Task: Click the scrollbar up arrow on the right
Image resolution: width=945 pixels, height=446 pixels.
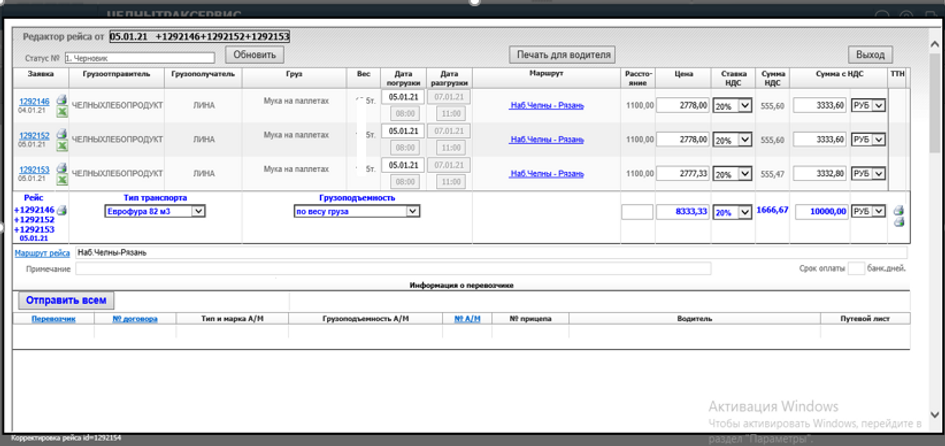Action: tap(935, 45)
